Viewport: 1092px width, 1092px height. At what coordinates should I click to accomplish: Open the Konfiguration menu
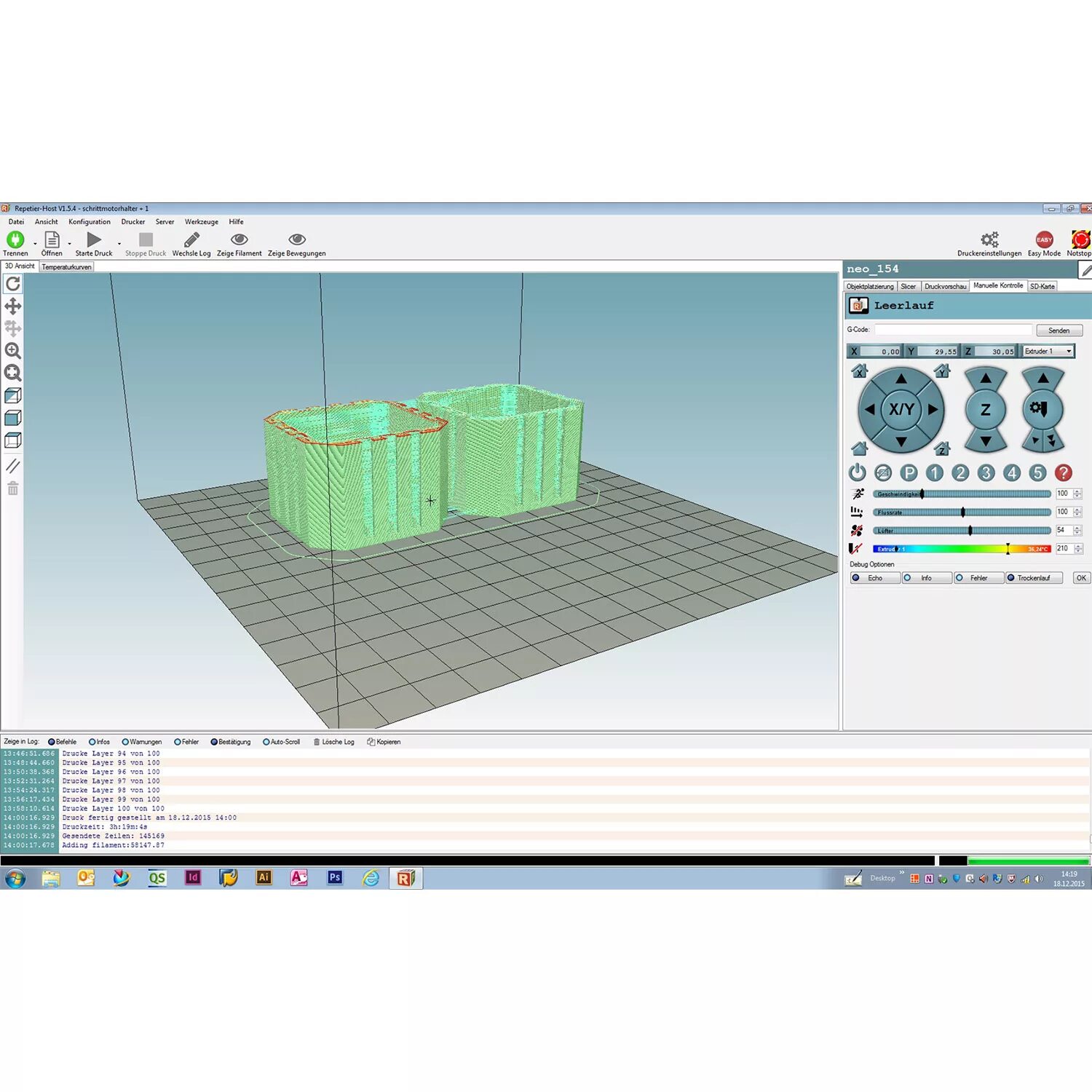[90, 222]
